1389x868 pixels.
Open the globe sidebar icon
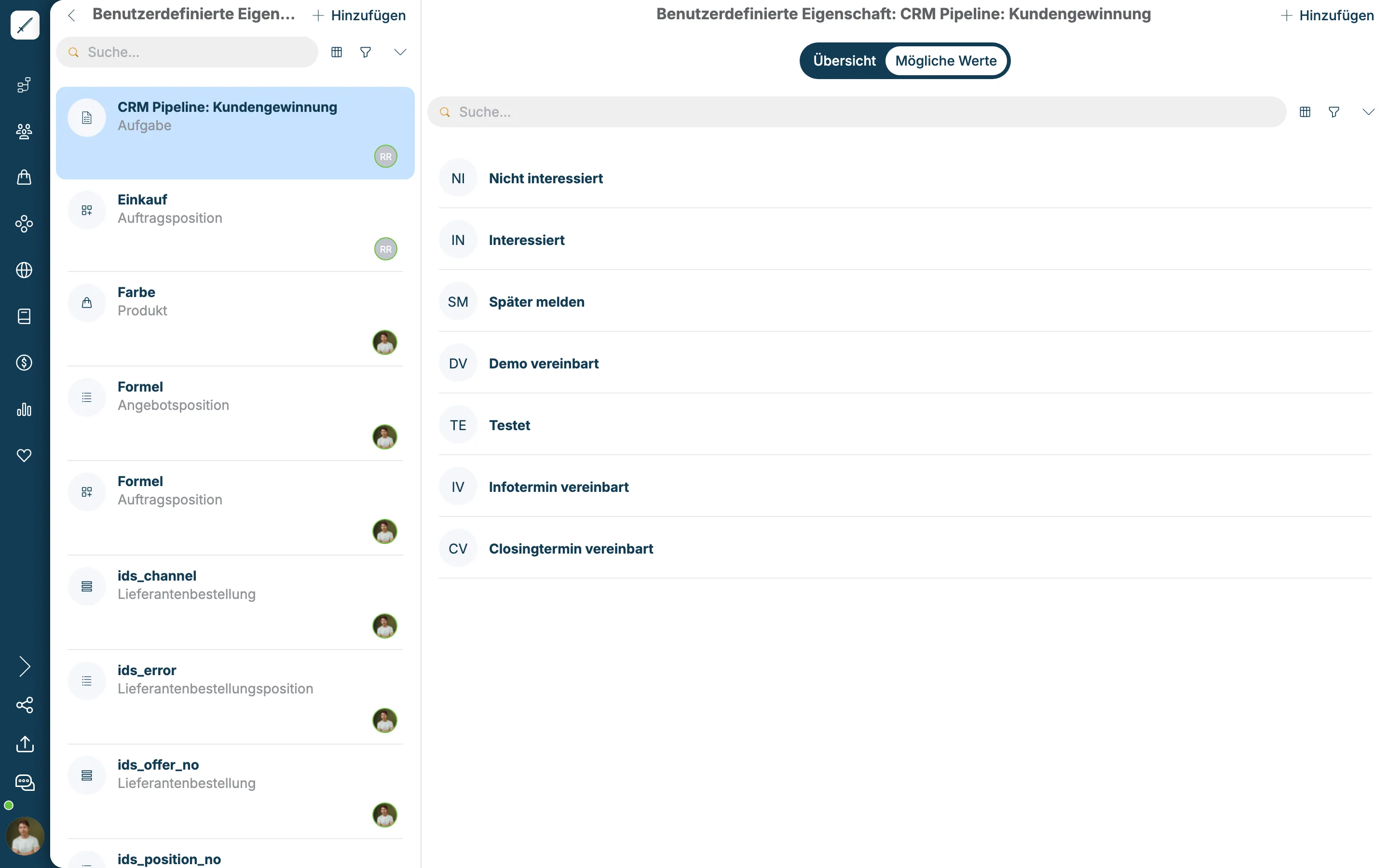click(24, 270)
